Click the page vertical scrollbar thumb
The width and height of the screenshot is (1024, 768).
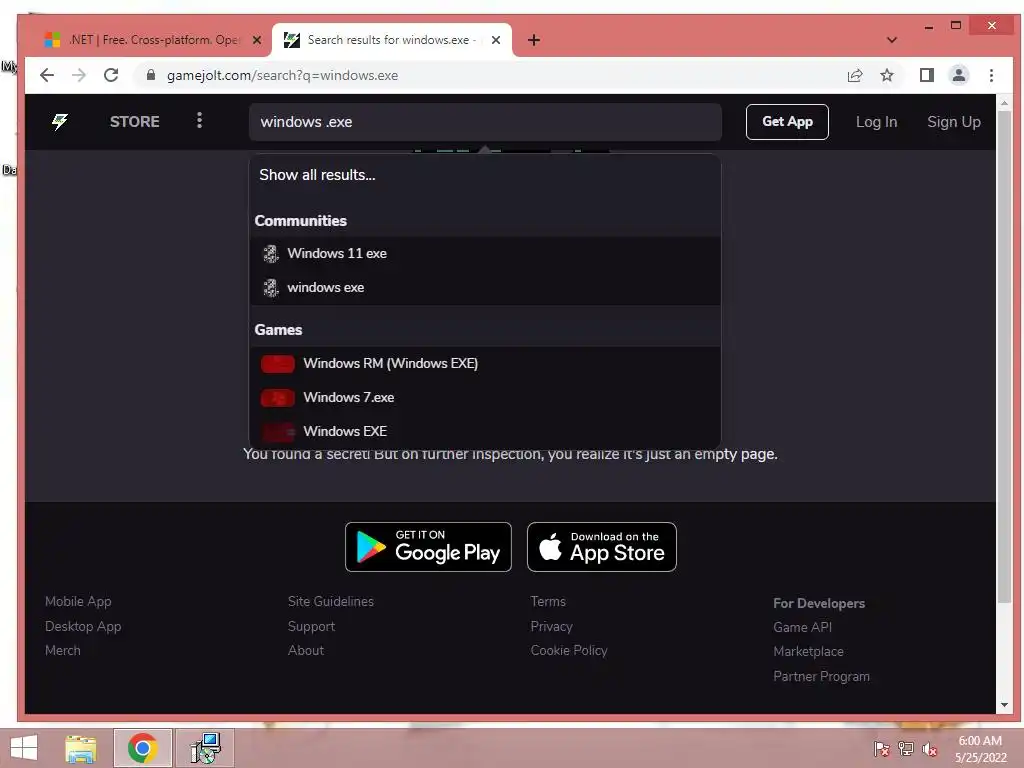tap(1004, 357)
